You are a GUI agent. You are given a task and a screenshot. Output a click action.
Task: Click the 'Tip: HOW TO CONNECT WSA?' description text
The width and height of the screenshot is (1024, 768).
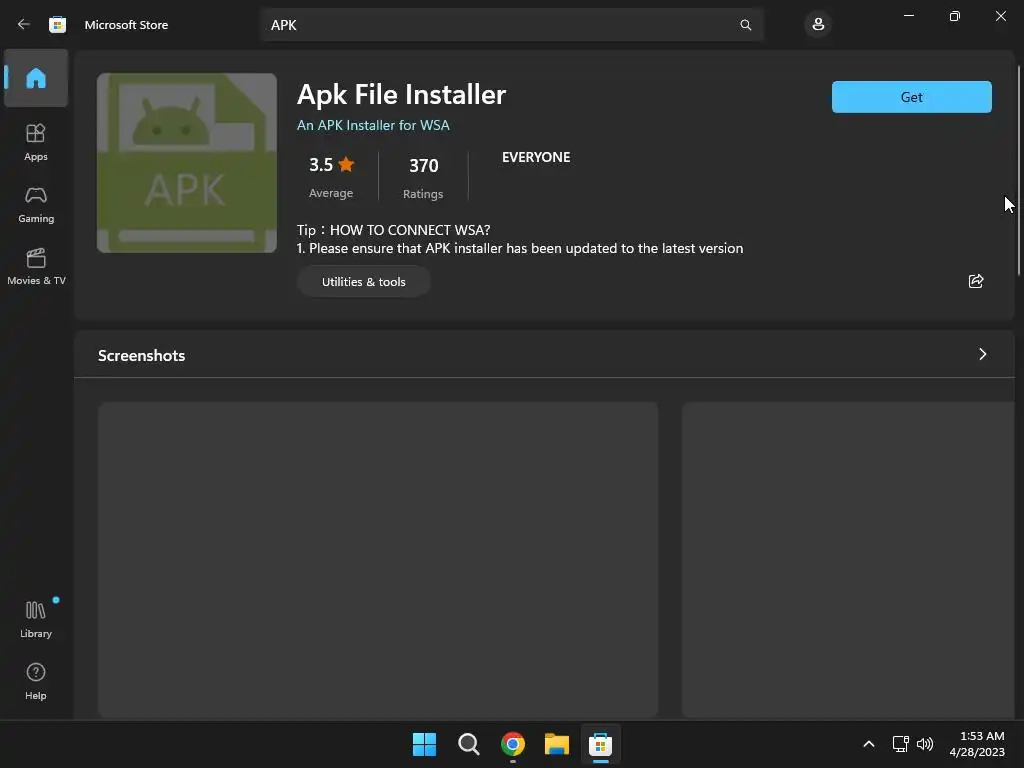[x=393, y=230]
